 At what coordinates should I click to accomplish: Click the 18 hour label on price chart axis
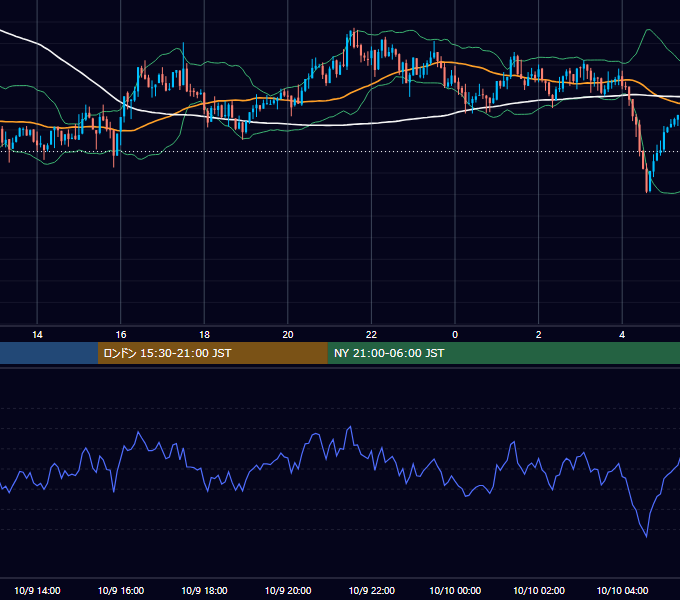204,335
